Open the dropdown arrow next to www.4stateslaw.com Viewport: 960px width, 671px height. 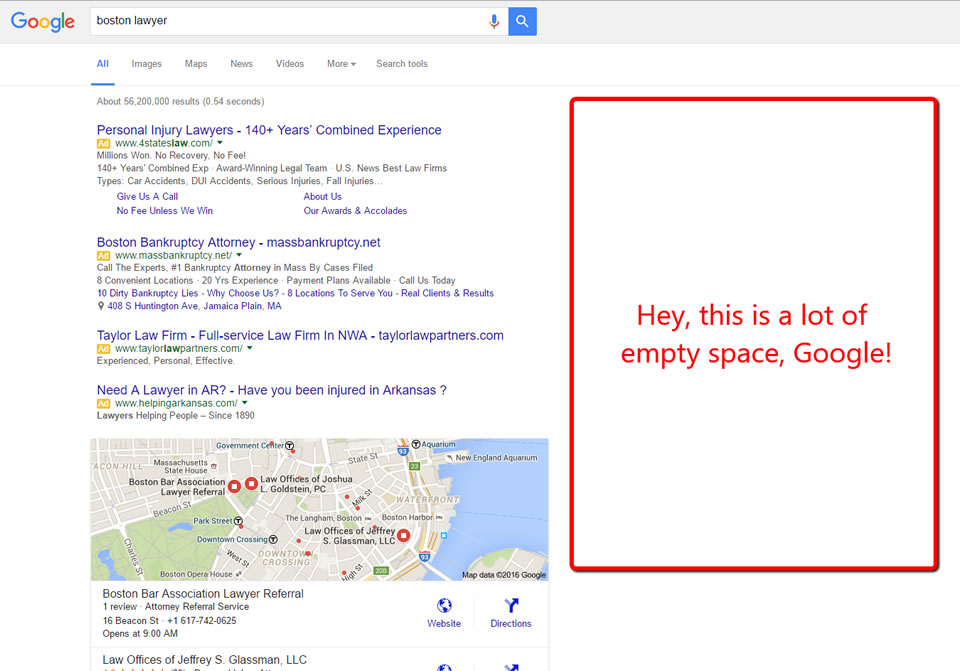(x=220, y=143)
